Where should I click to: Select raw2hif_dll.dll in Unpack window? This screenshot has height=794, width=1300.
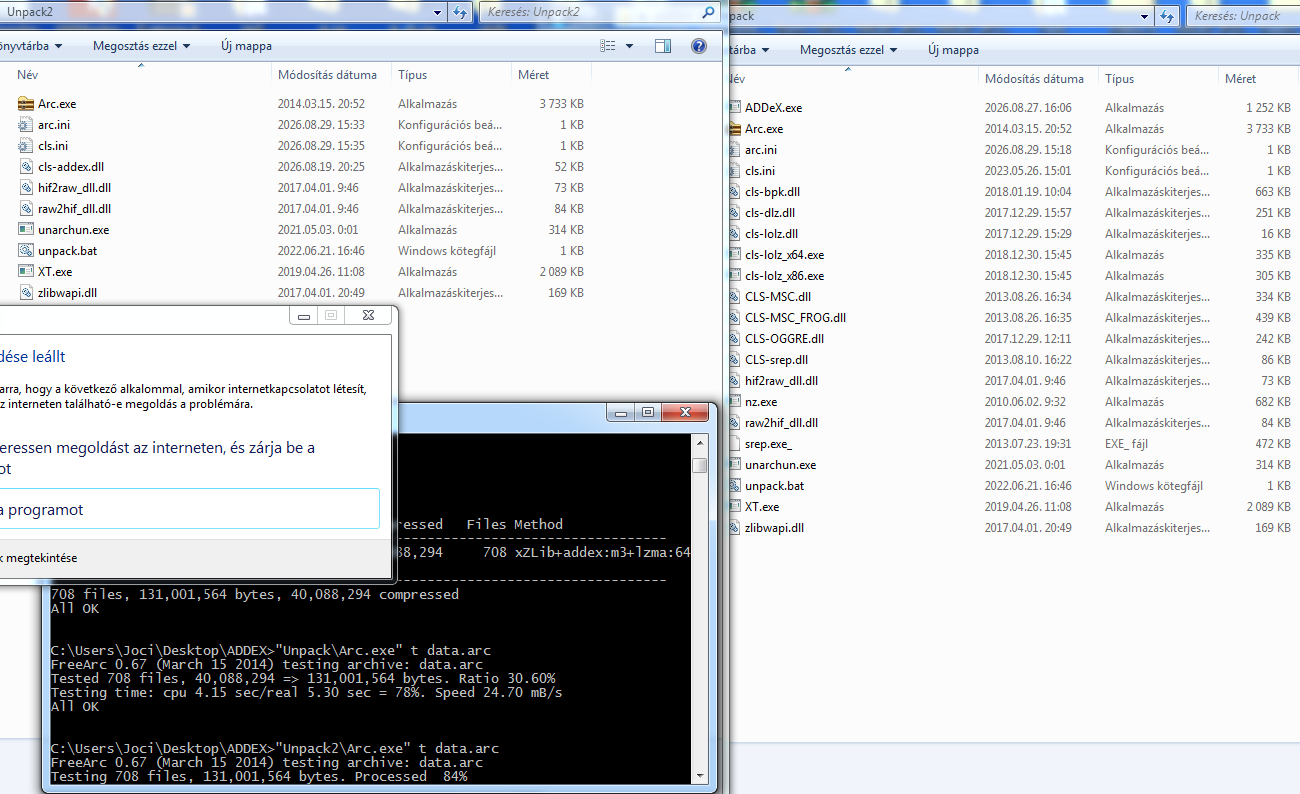tap(781, 423)
